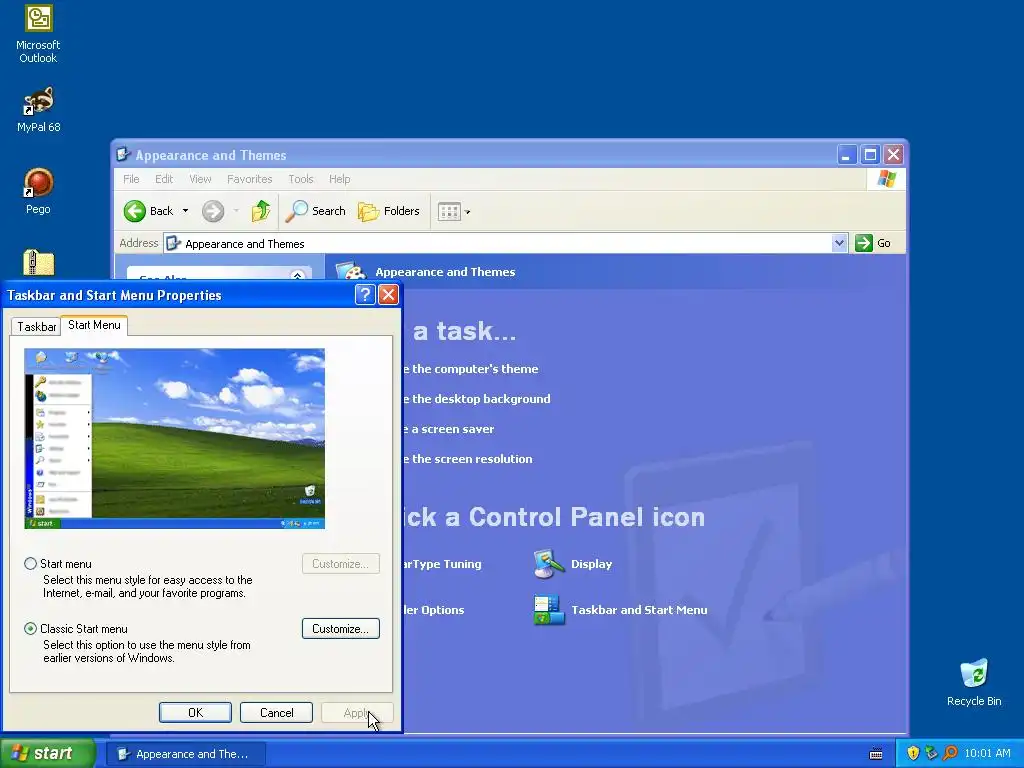The height and width of the screenshot is (768, 1024).
Task: Click the on-screen keyboard taskbar icon
Action: pyautogui.click(x=876, y=754)
